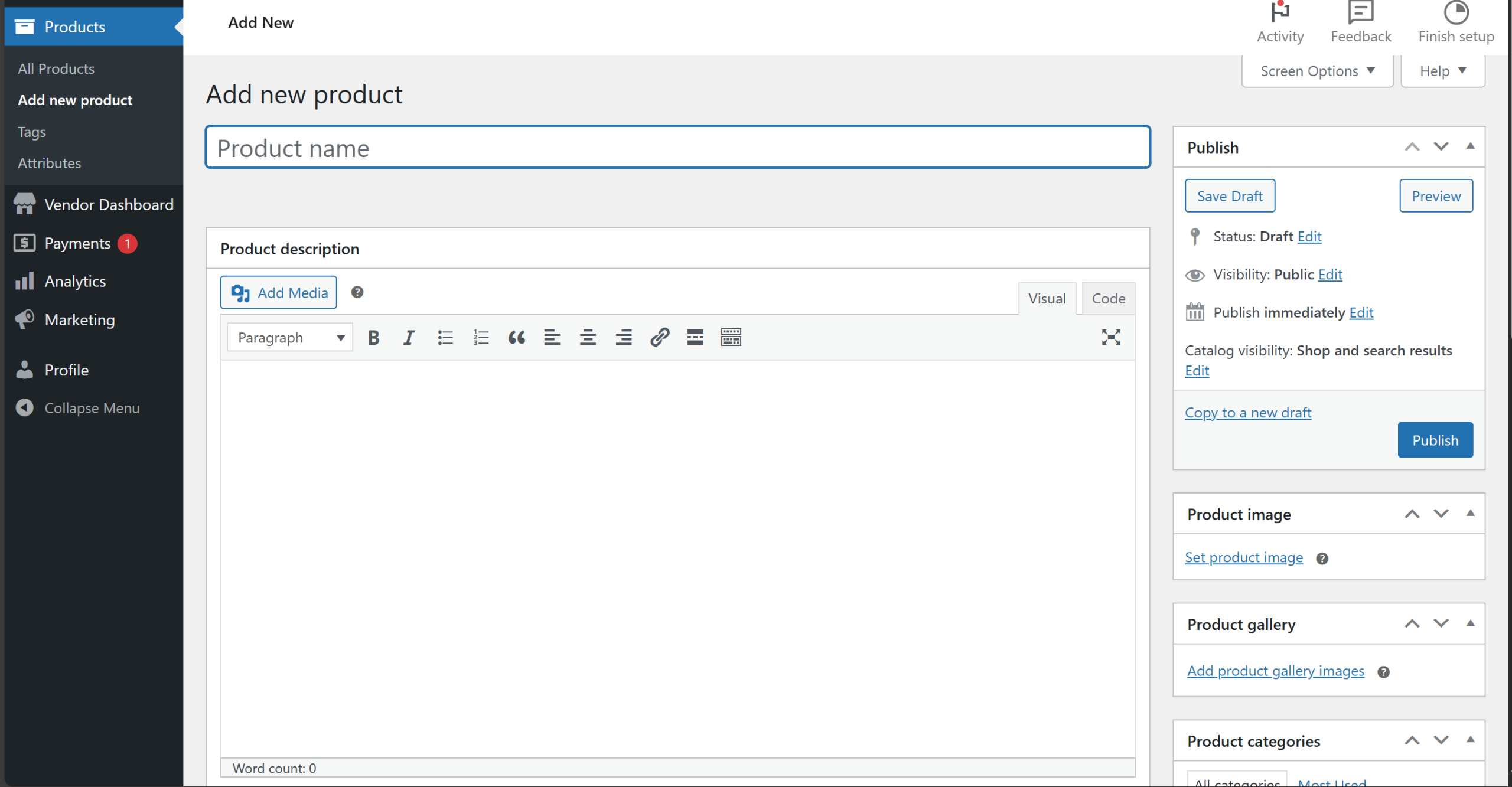
Task: Collapse the Product gallery panel
Action: point(1471,623)
